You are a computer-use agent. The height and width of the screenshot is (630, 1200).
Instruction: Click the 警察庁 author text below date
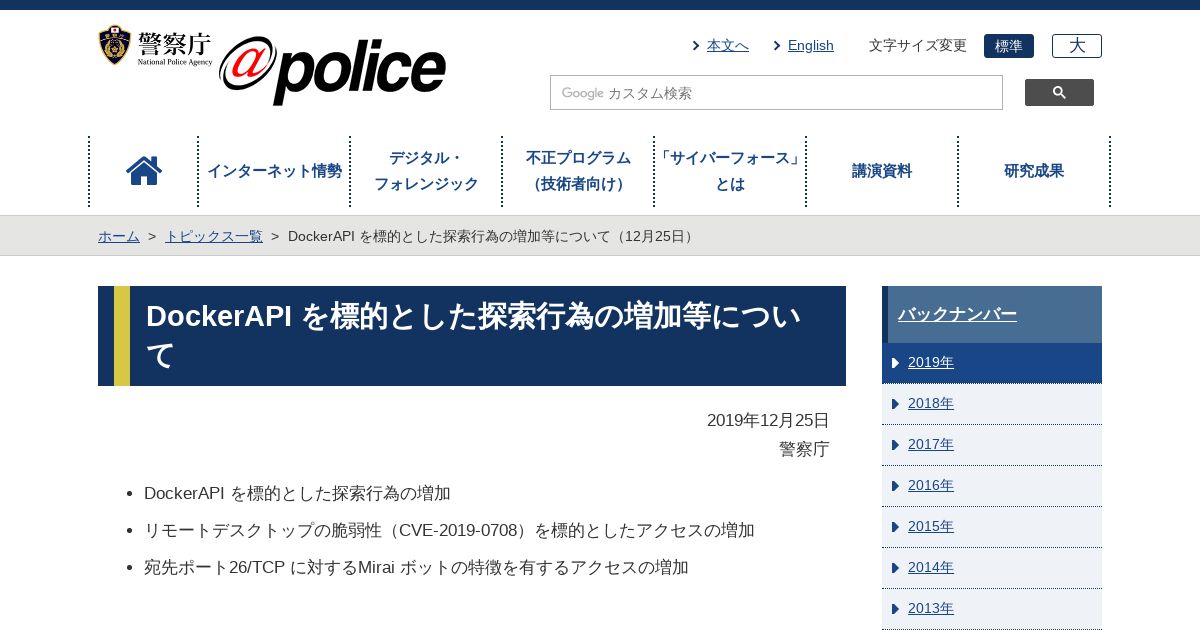click(804, 449)
